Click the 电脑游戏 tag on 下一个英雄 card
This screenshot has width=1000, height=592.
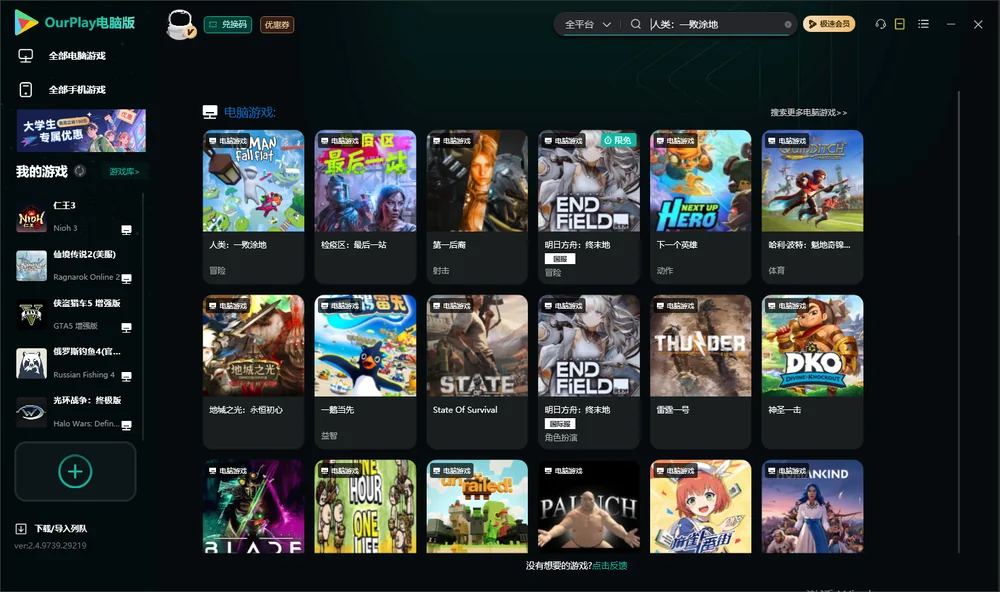[674, 141]
